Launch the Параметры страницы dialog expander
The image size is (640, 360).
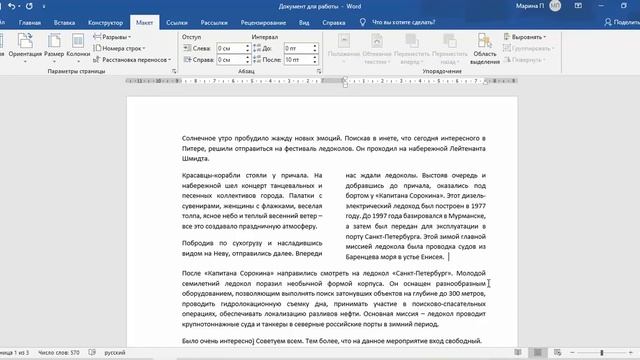tap(174, 71)
